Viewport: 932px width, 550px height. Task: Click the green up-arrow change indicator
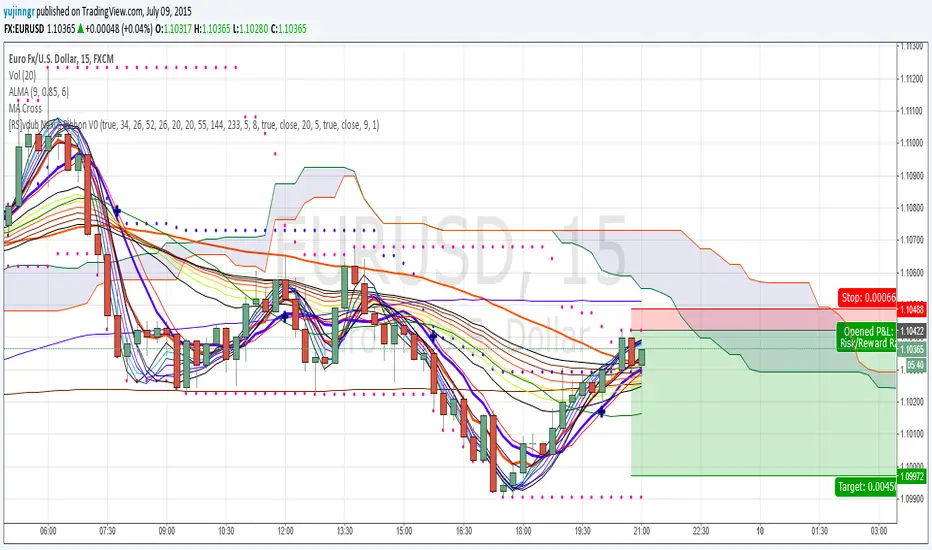point(80,29)
